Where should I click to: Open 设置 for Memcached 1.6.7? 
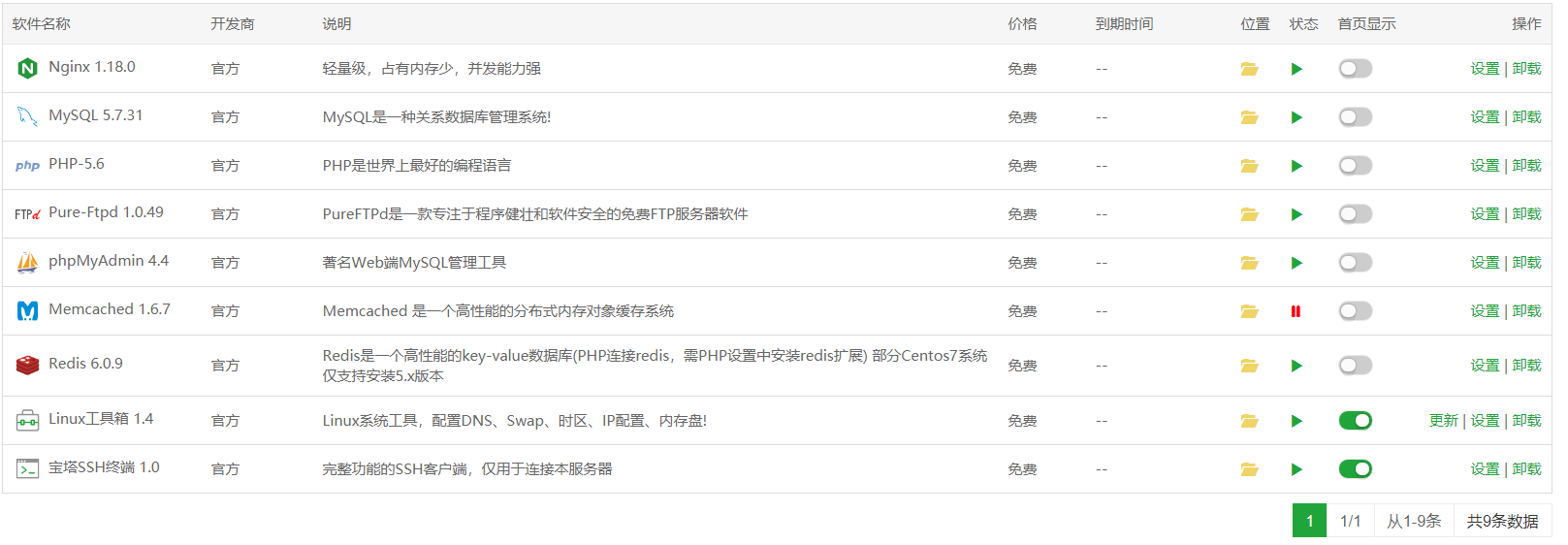[x=1485, y=311]
